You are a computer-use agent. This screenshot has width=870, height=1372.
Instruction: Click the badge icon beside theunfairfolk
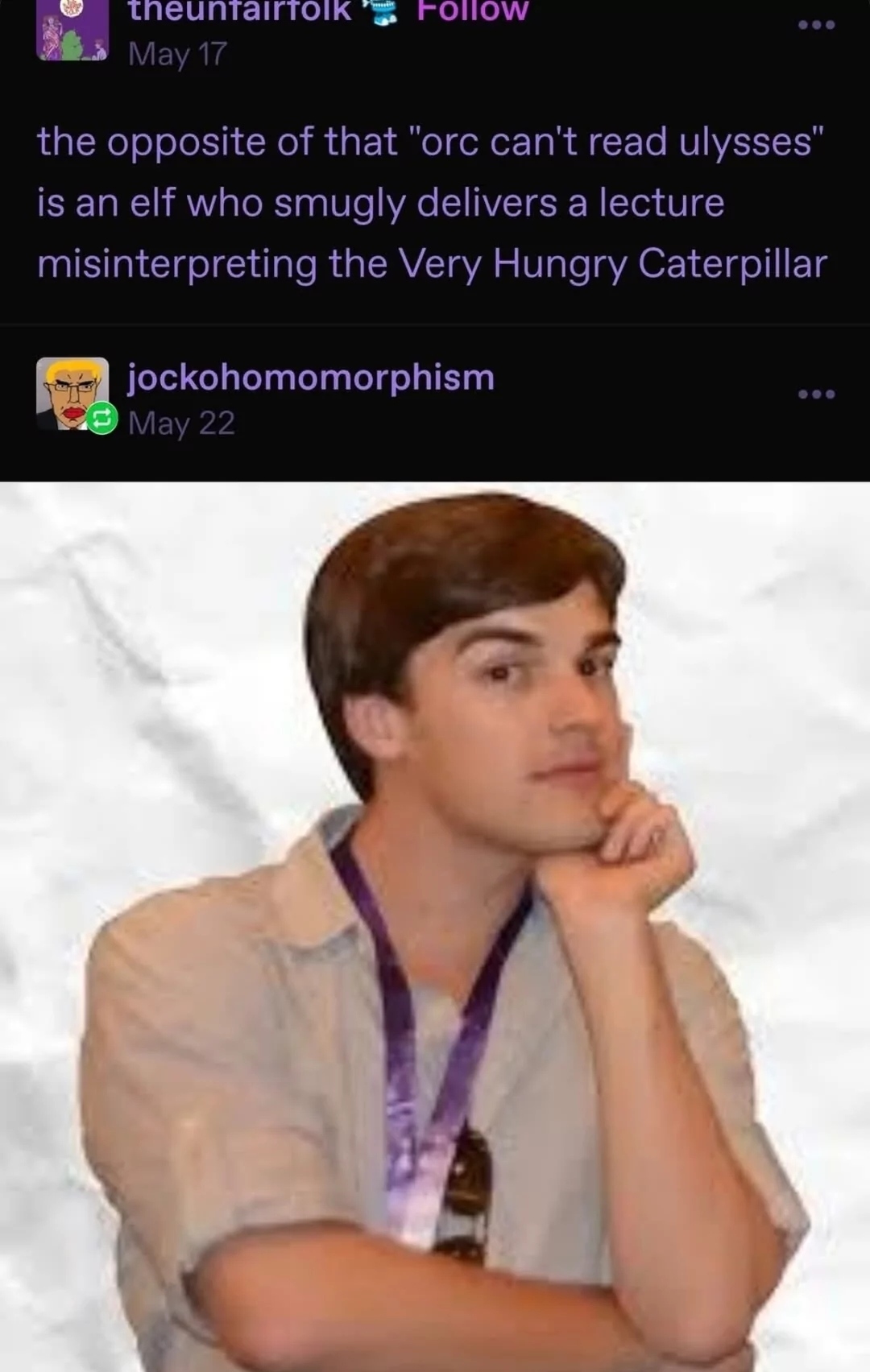[x=382, y=11]
